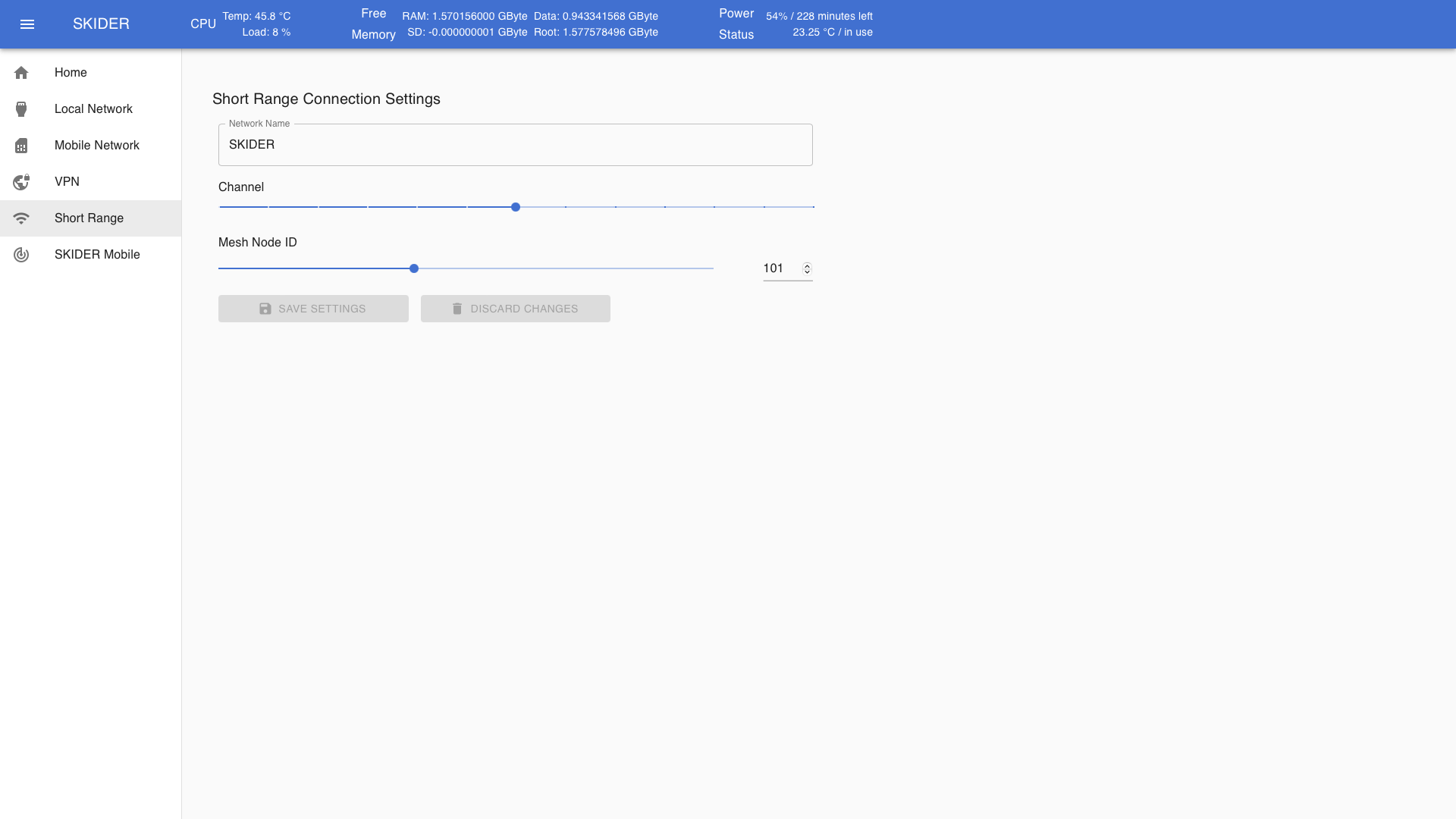Click the 54% / 228 minutes left text
This screenshot has height=819, width=1456.
click(819, 16)
